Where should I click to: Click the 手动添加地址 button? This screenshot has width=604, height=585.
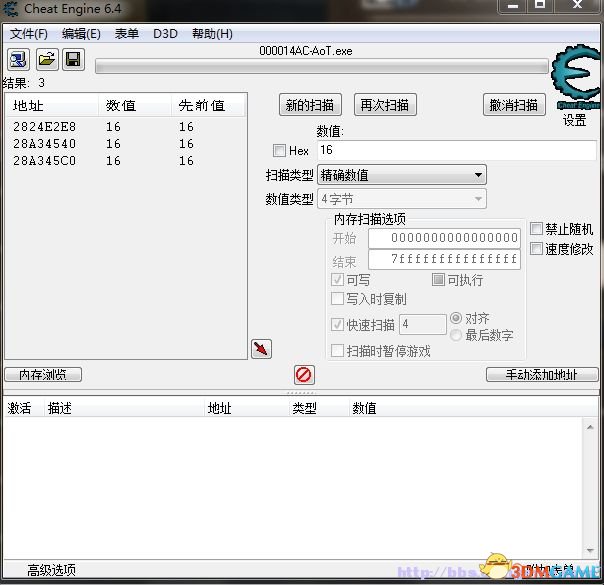542,374
